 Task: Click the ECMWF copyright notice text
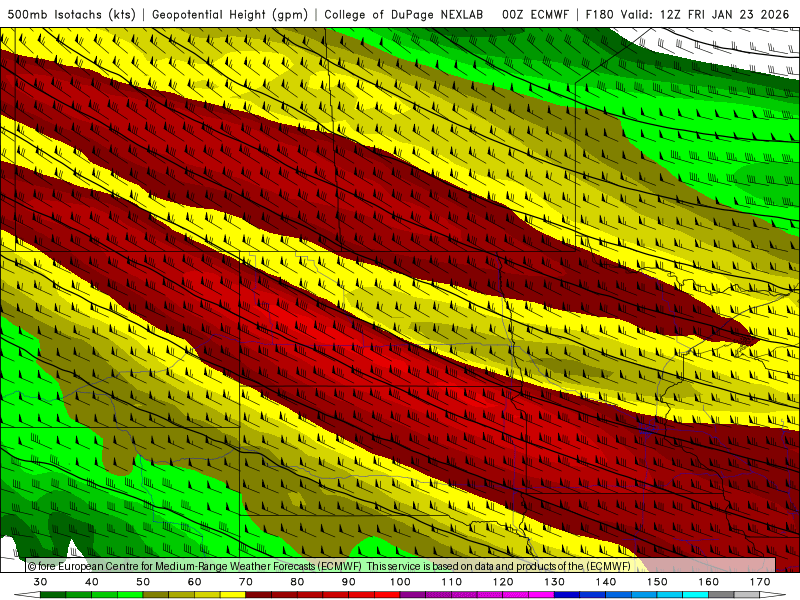click(x=329, y=566)
